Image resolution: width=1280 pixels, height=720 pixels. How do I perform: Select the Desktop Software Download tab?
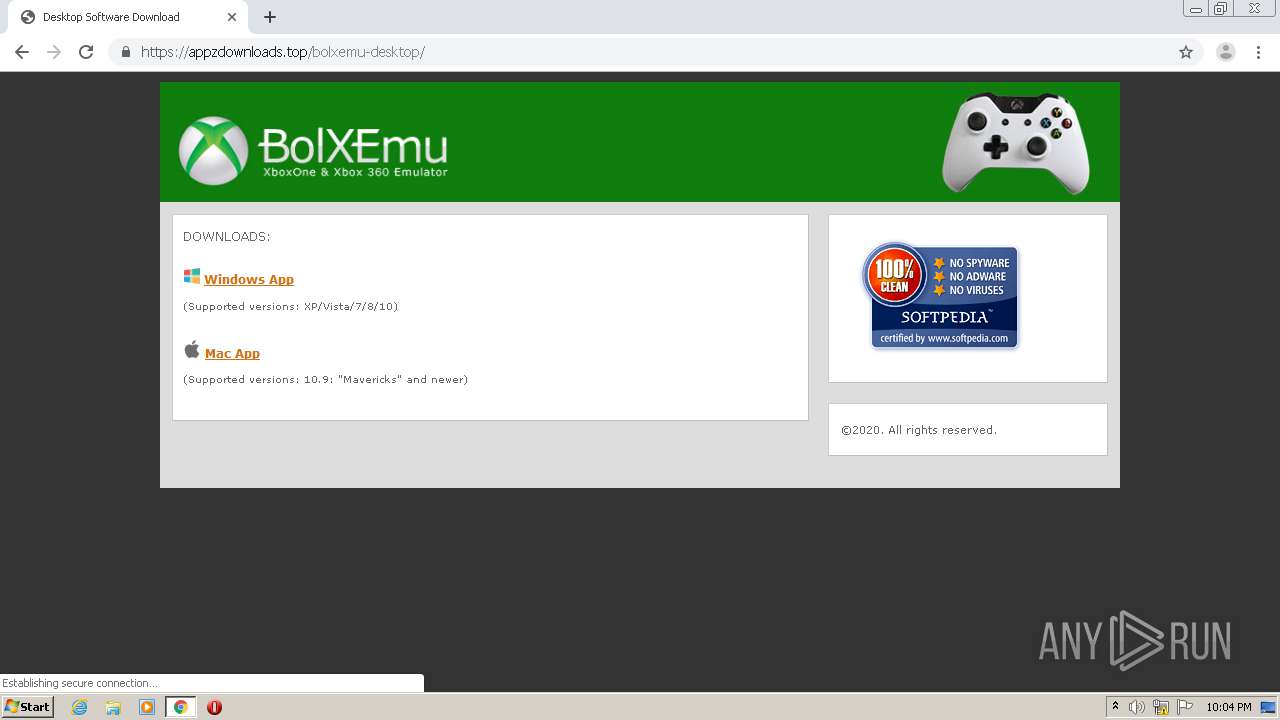click(127, 17)
